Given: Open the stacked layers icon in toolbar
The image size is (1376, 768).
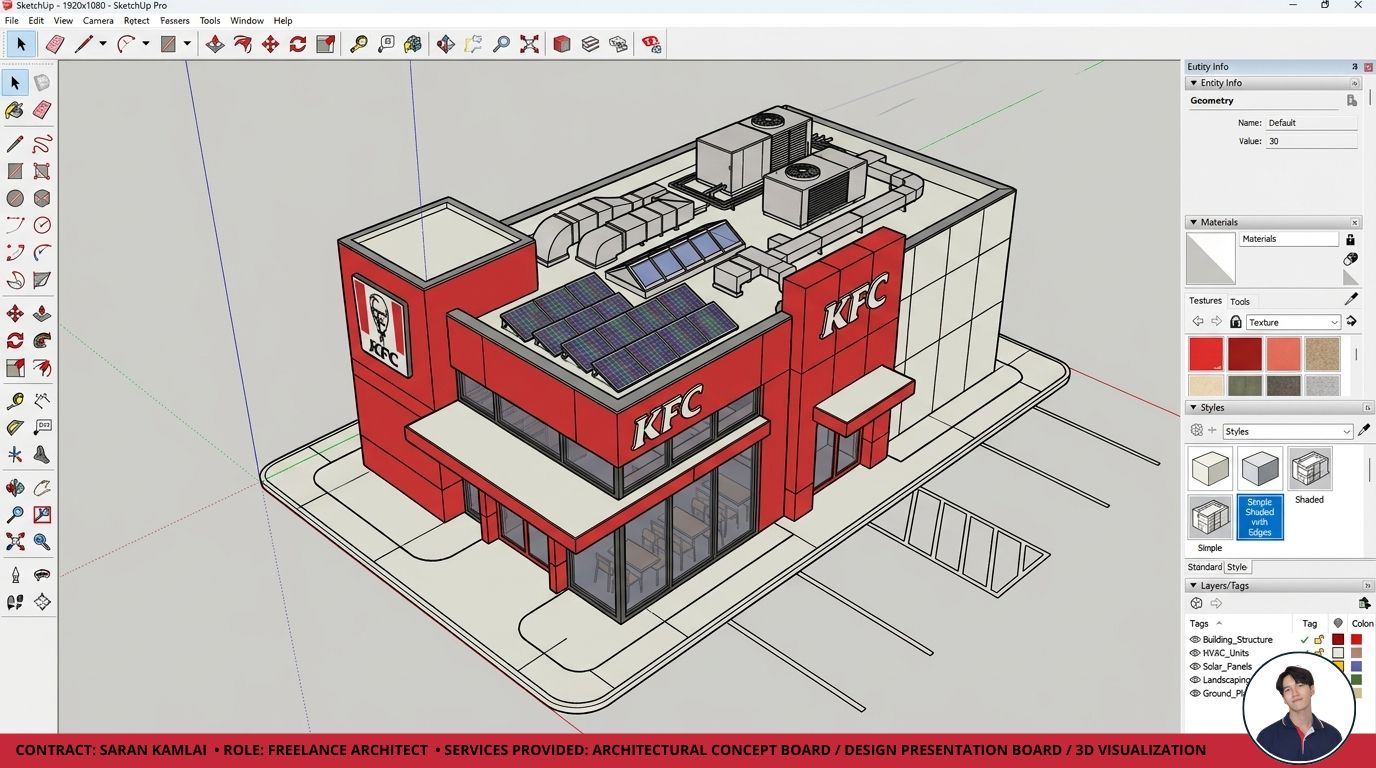Looking at the screenshot, I should tap(590, 44).
